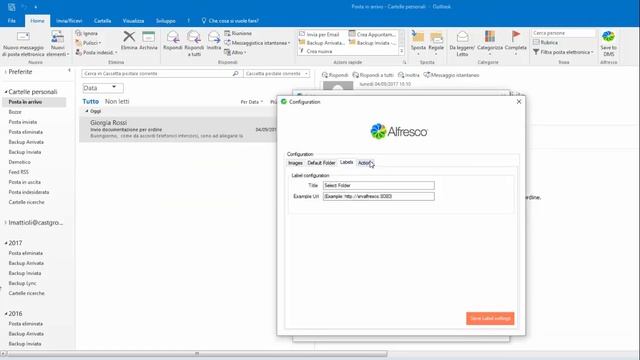Toggle Da leggere/Letto status

(462, 44)
